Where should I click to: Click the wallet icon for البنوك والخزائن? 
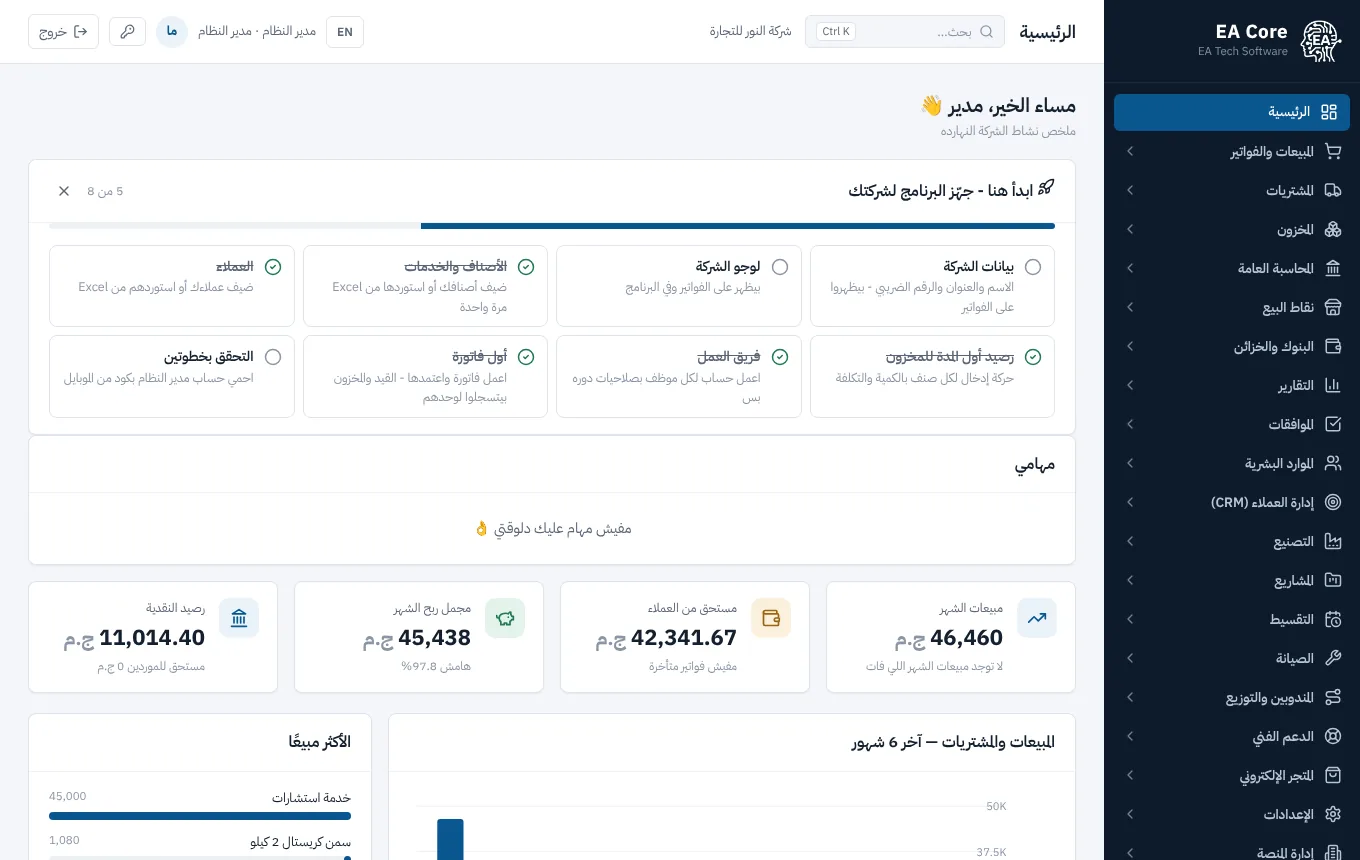point(1332,347)
